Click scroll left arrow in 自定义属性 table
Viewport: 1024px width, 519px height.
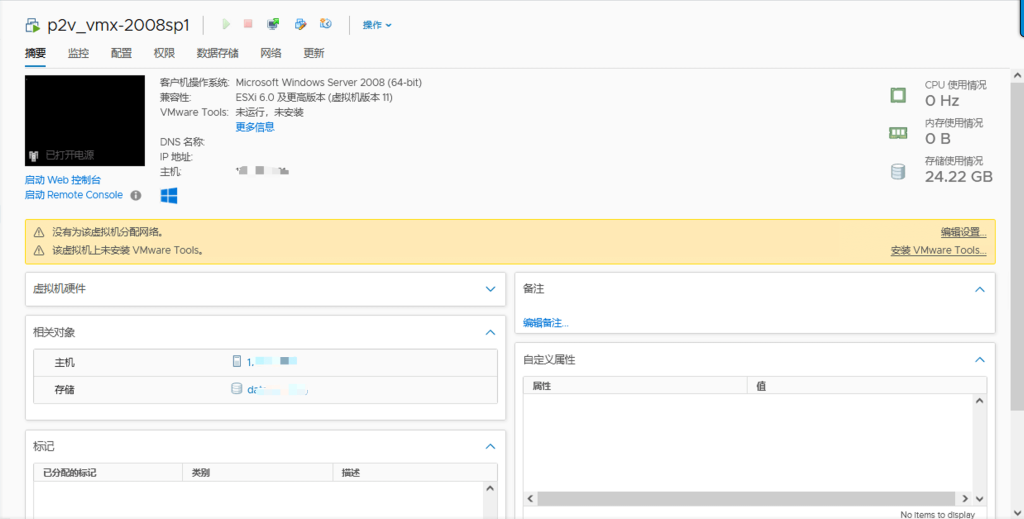(530, 499)
